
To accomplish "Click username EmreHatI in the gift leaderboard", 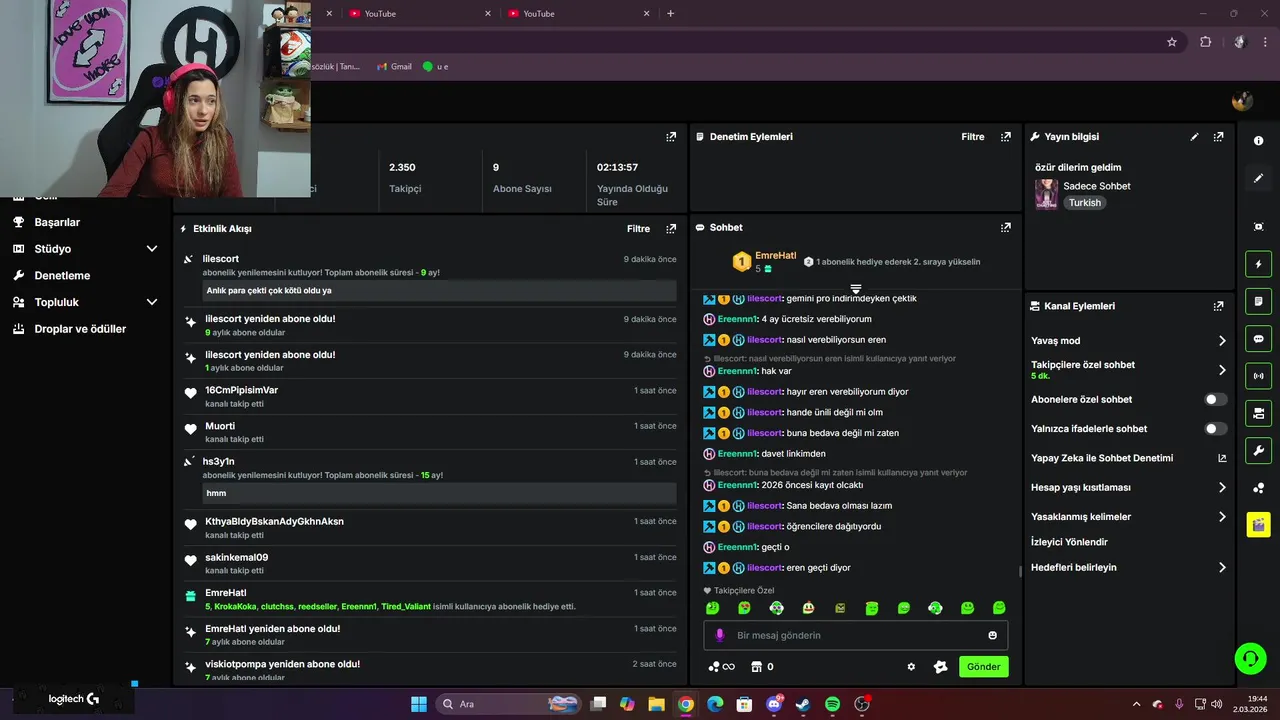I will coord(776,256).
